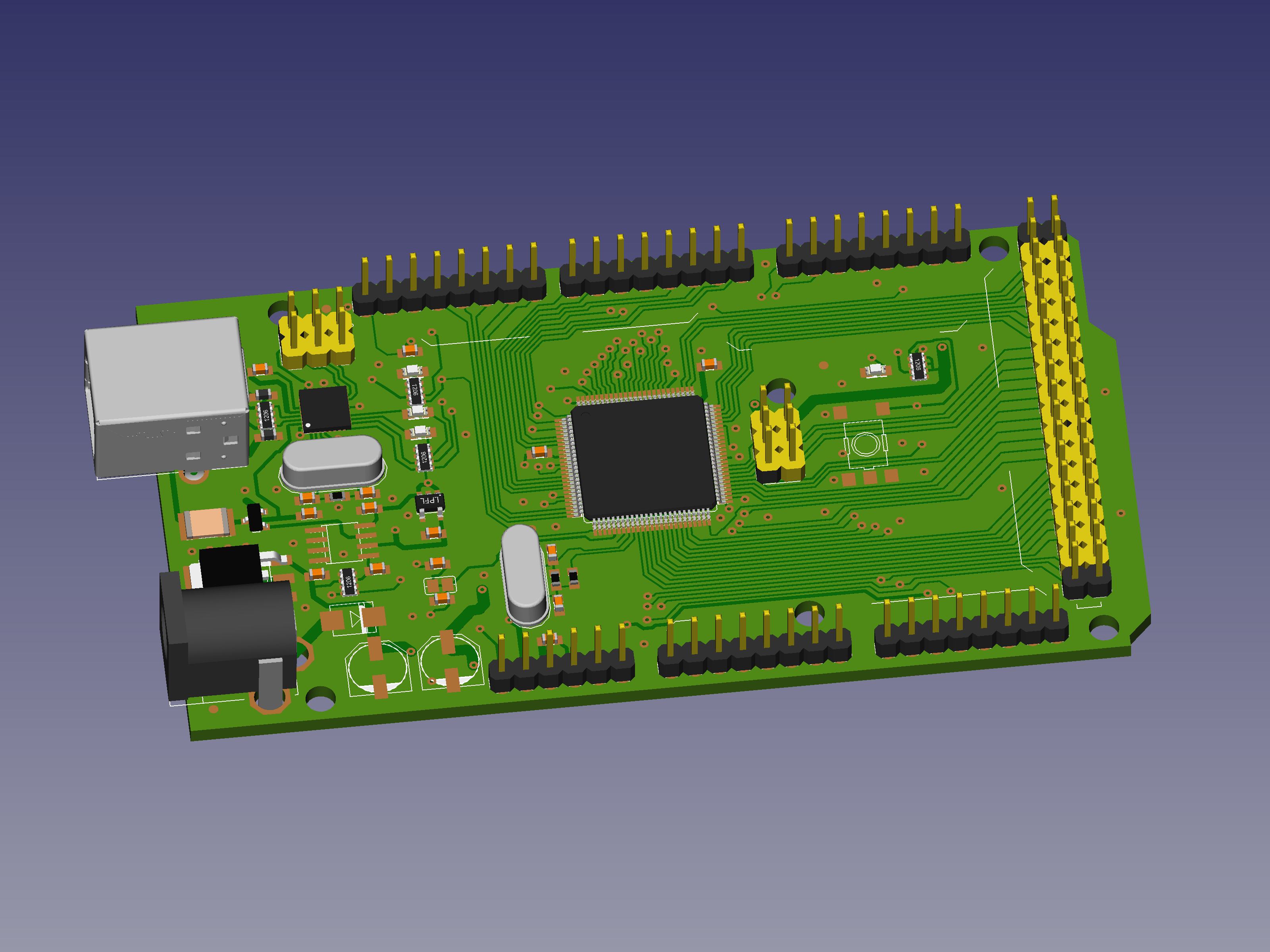Viewport: 1270px width, 952px height.
Task: Select the yellow six-pin header right of microcontroller
Action: click(x=779, y=436)
